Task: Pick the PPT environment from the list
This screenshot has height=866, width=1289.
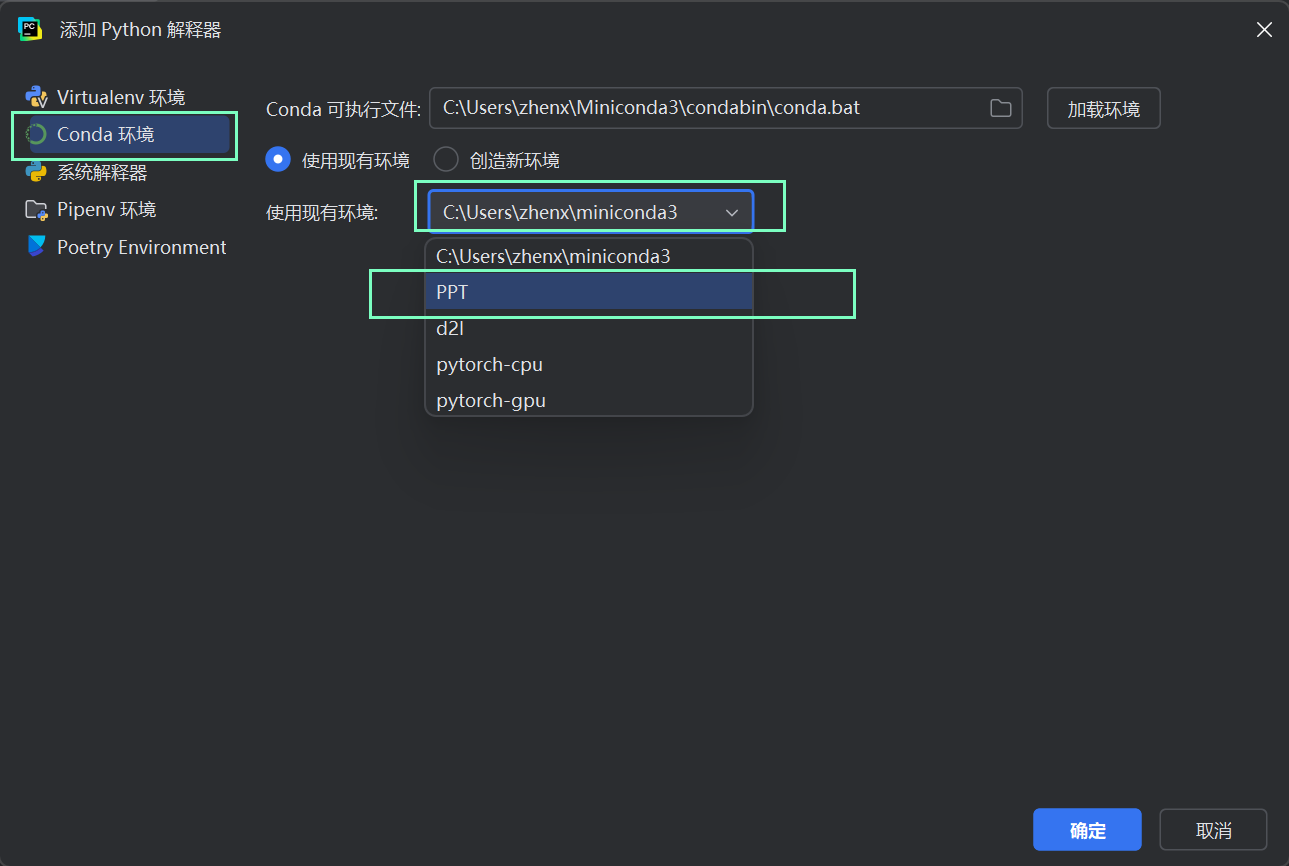Action: [589, 292]
